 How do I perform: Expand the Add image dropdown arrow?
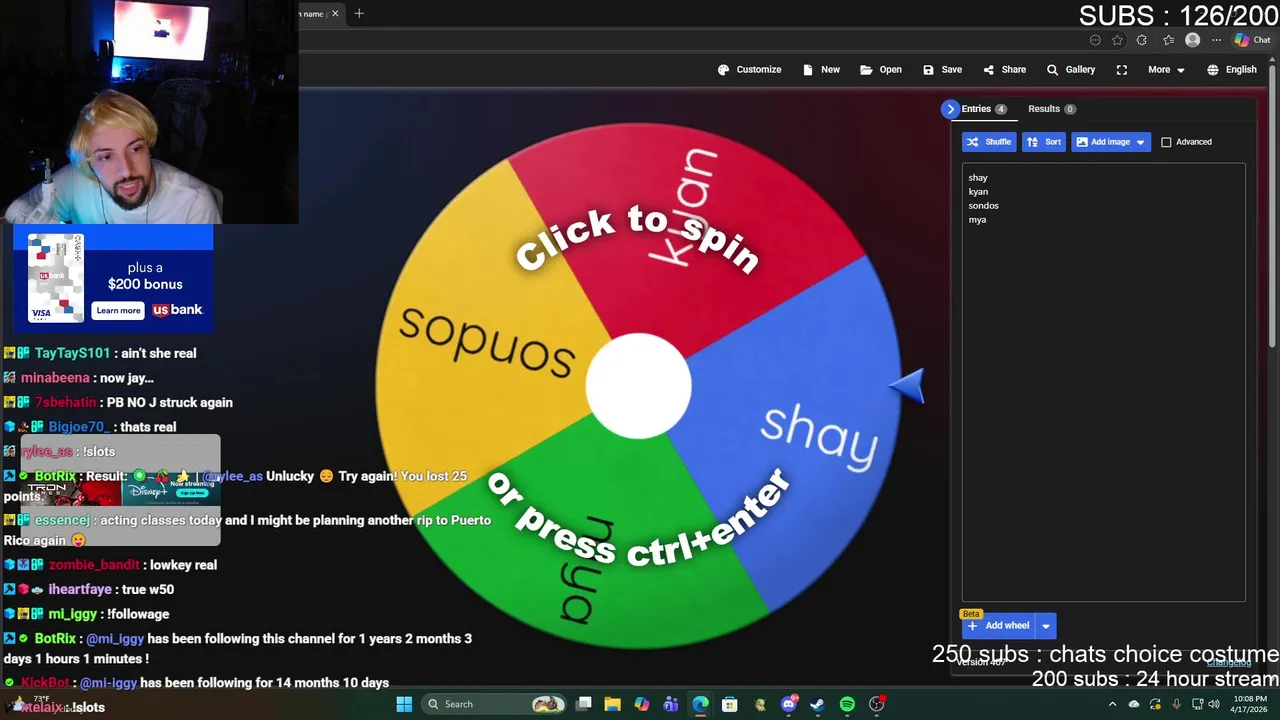tap(1140, 142)
